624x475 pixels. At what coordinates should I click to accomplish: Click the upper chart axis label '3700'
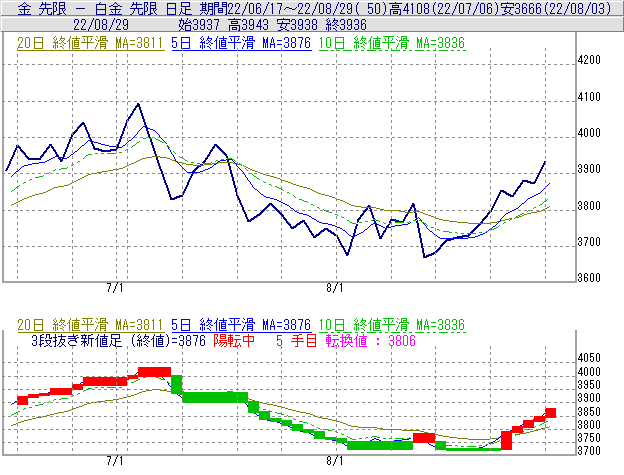[589, 242]
